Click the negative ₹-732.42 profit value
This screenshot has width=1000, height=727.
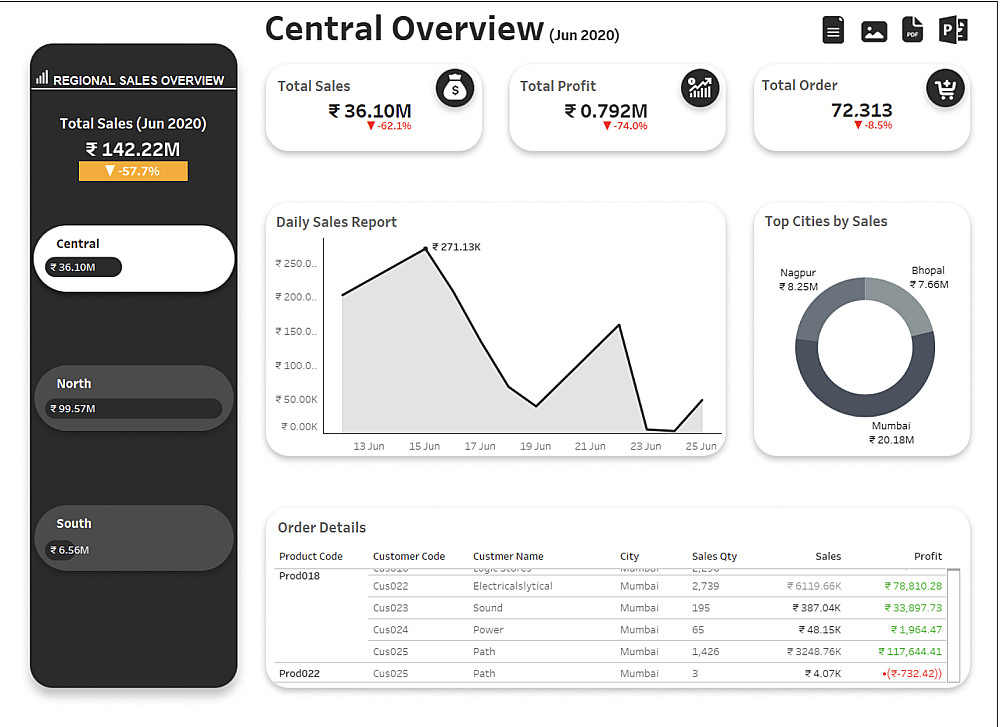(x=912, y=673)
